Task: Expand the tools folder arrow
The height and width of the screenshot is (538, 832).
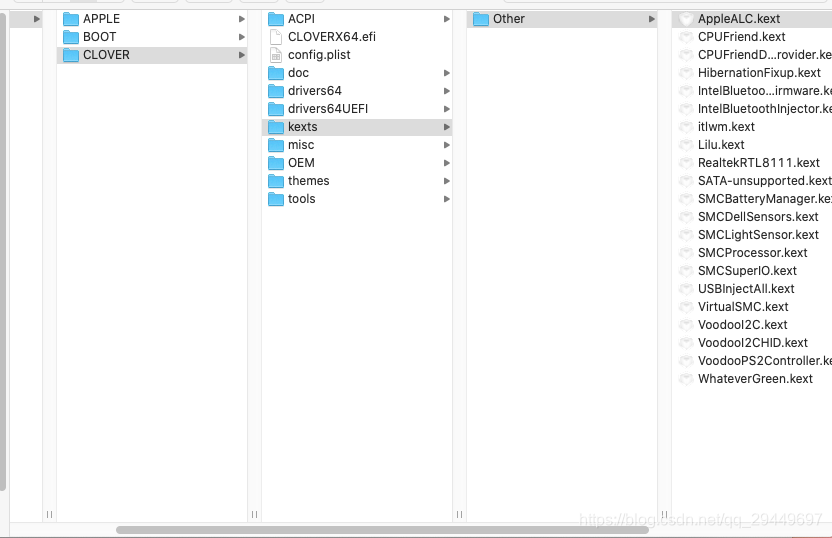Action: pos(446,199)
